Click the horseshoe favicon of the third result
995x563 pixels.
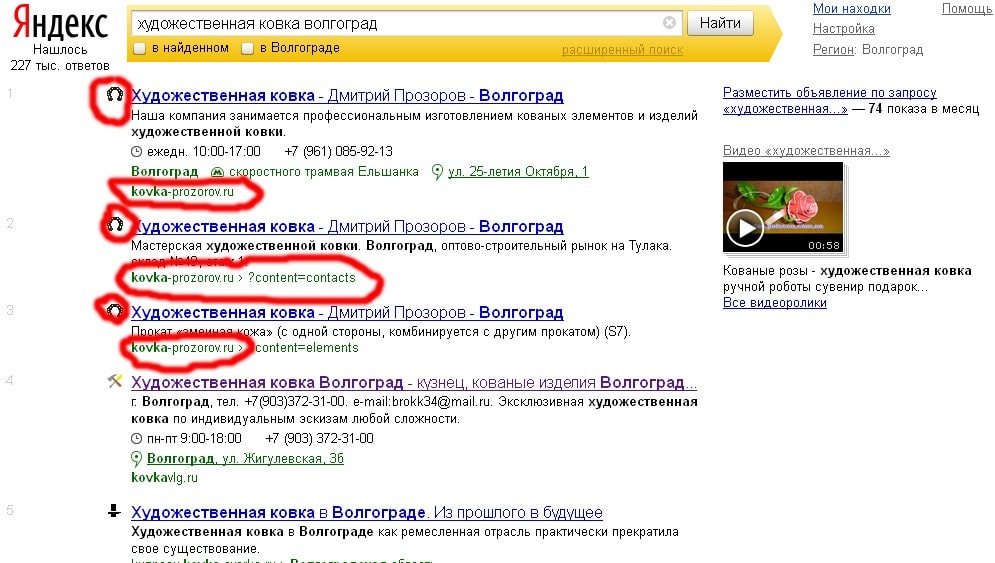point(114,310)
